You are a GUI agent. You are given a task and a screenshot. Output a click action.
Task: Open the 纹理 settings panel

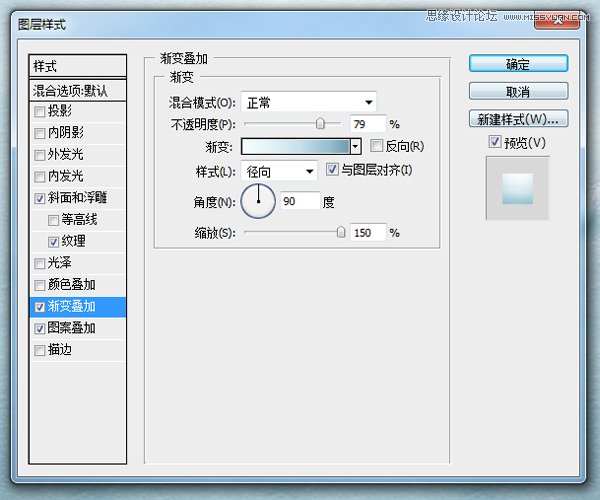pos(73,241)
